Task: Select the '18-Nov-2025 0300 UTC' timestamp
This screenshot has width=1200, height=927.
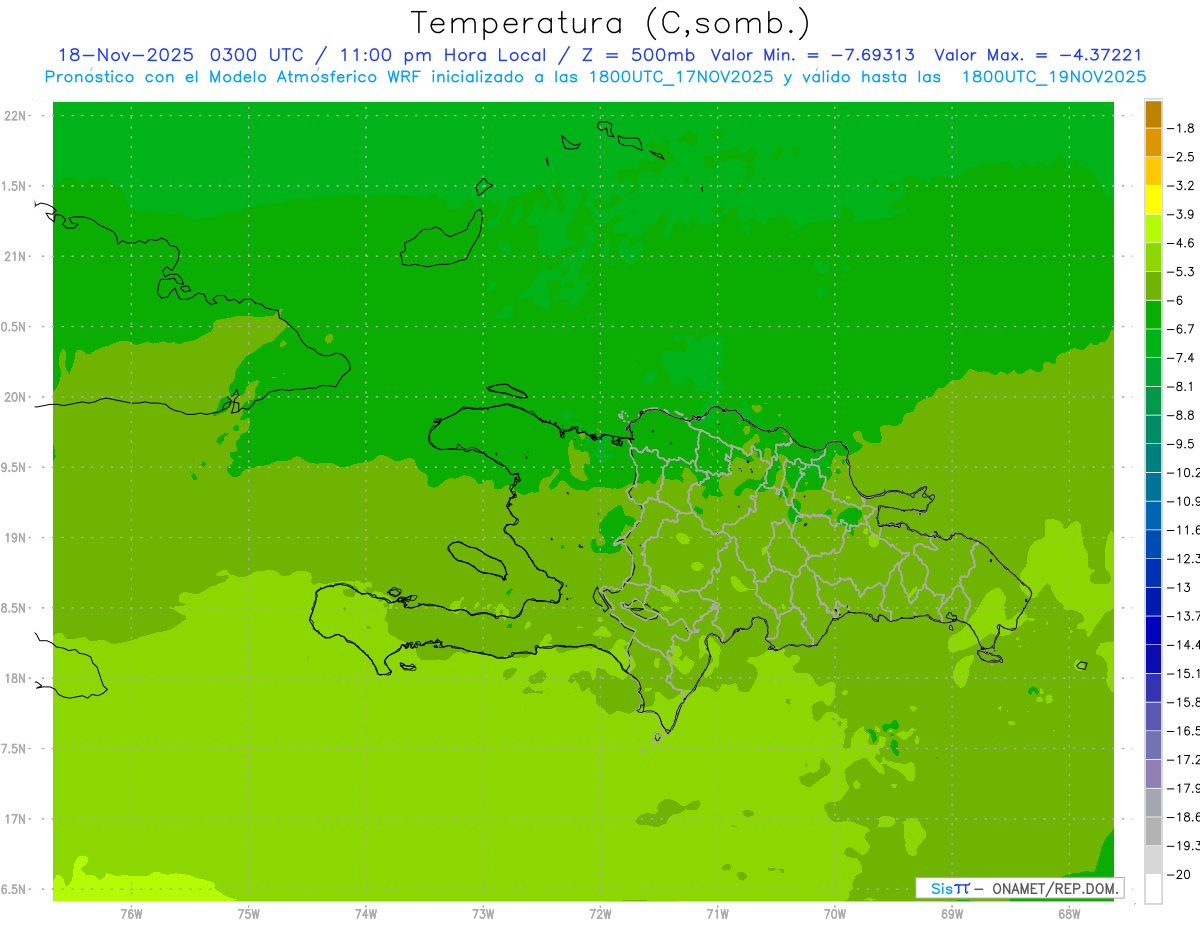Action: pos(180,55)
